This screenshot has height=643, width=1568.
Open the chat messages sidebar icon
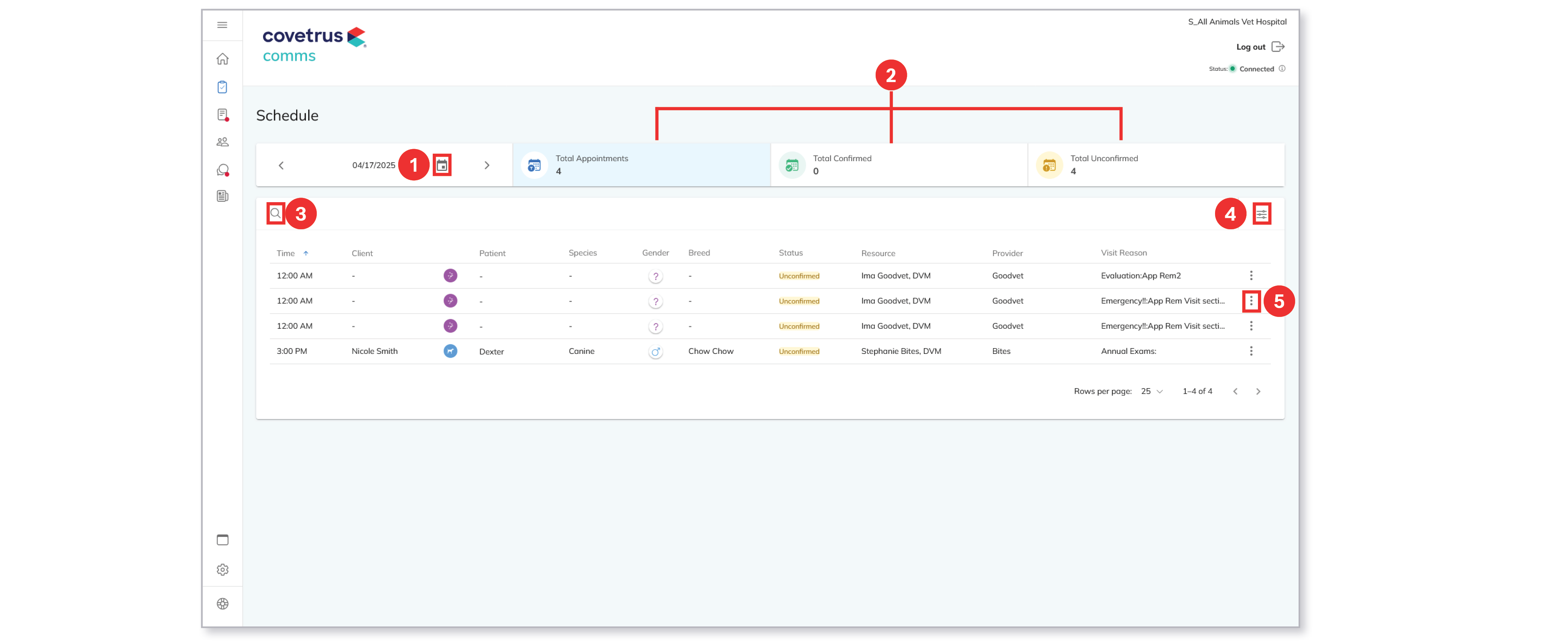coord(223,170)
